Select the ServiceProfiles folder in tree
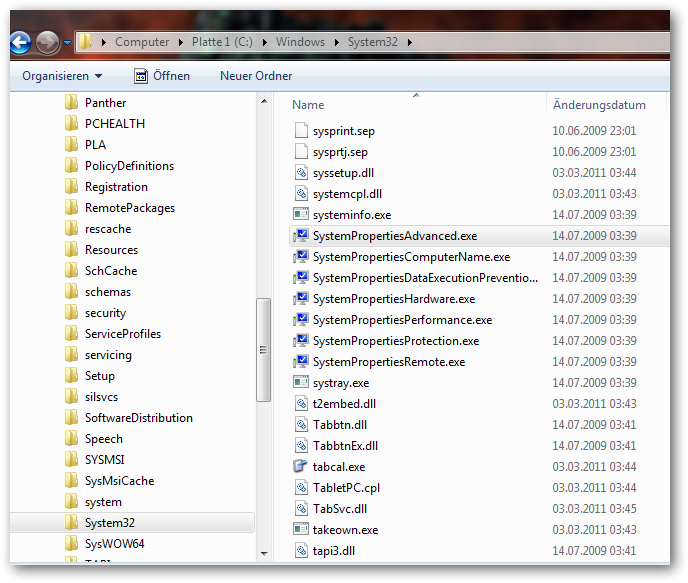 (x=123, y=334)
